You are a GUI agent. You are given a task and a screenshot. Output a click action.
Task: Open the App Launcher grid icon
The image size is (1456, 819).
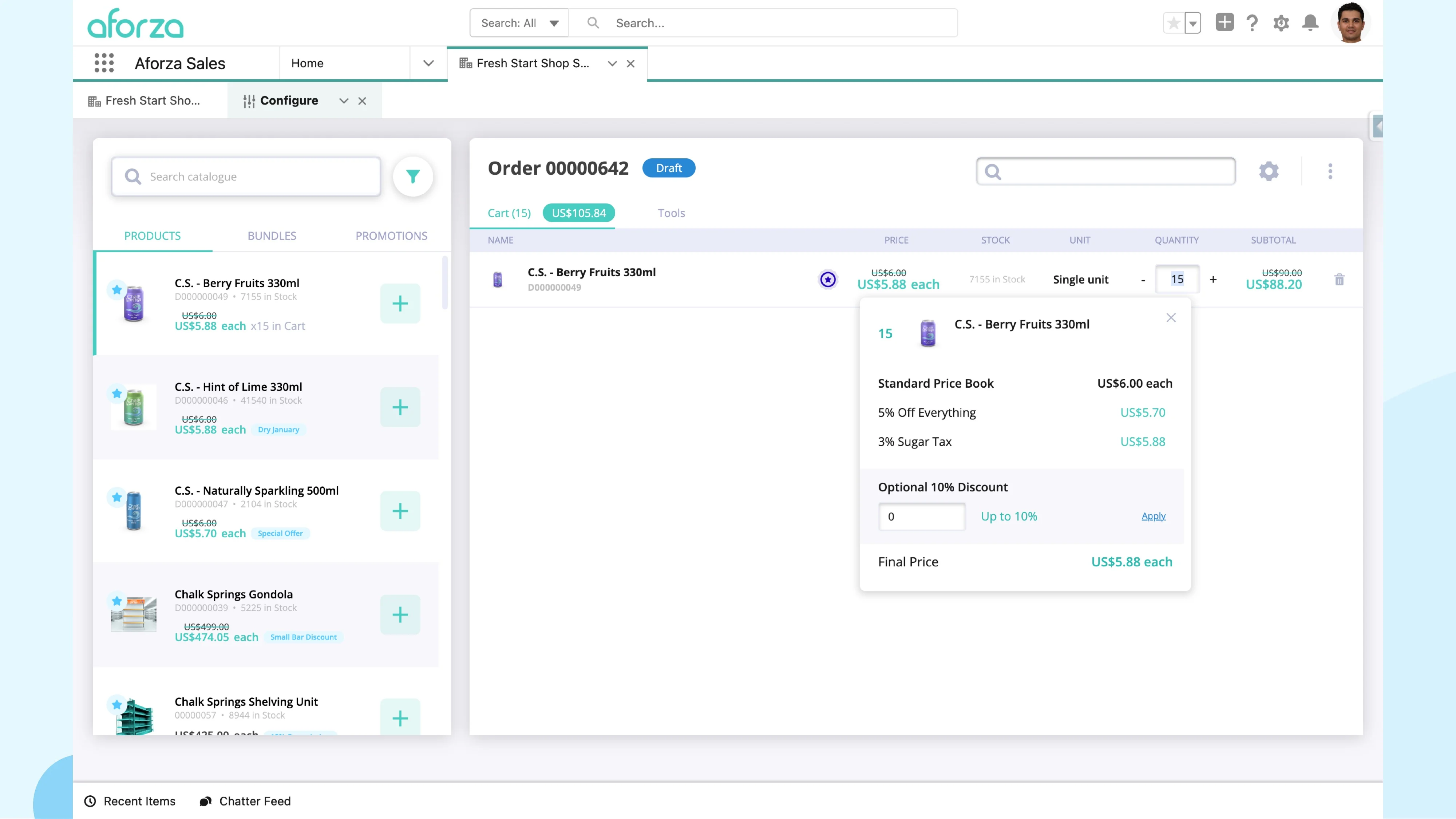pos(104,63)
